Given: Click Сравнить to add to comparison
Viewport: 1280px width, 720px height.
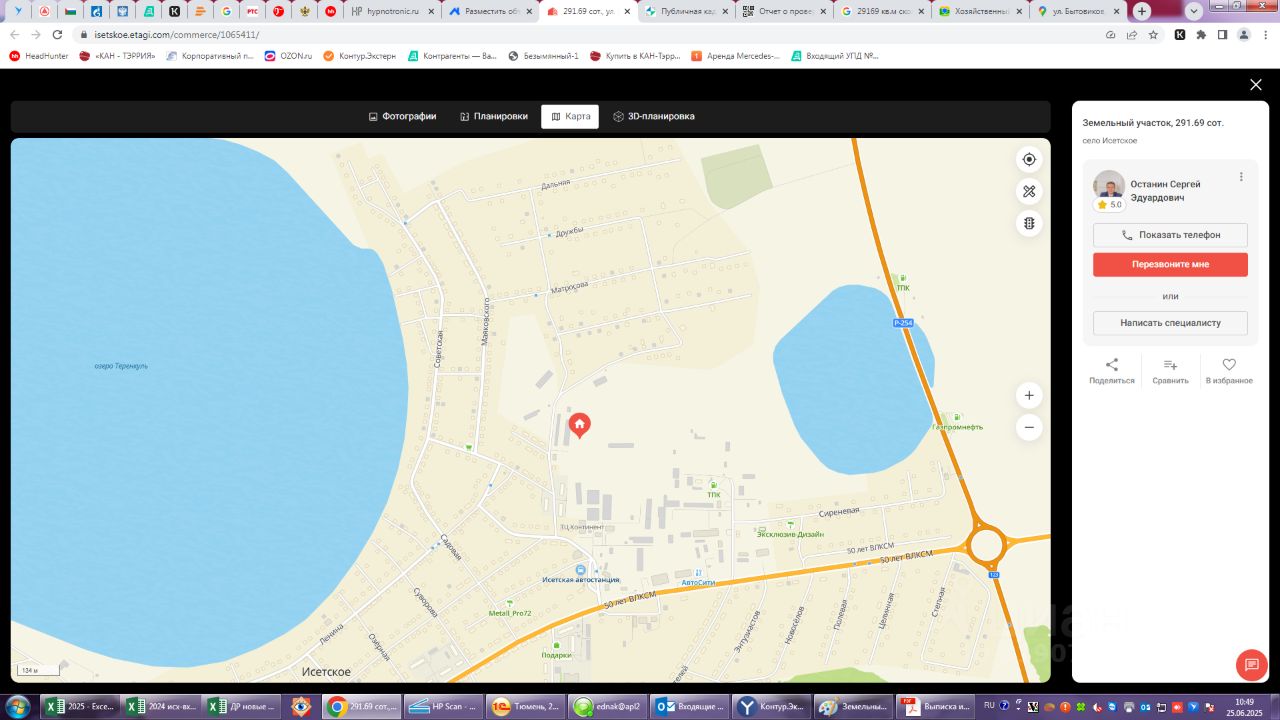Looking at the screenshot, I should tap(1170, 371).
